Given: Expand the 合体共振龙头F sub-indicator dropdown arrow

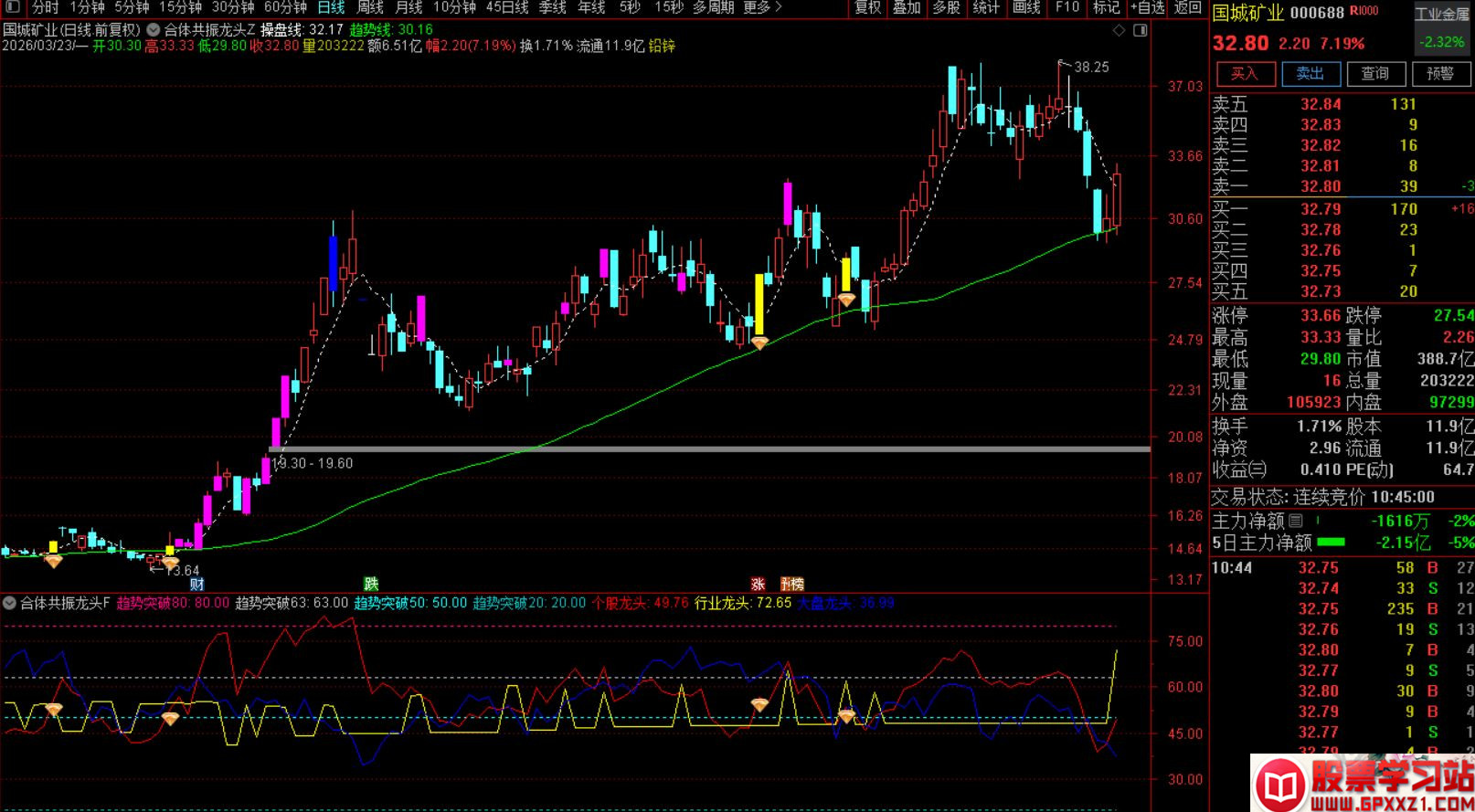Looking at the screenshot, I should 9,603.
